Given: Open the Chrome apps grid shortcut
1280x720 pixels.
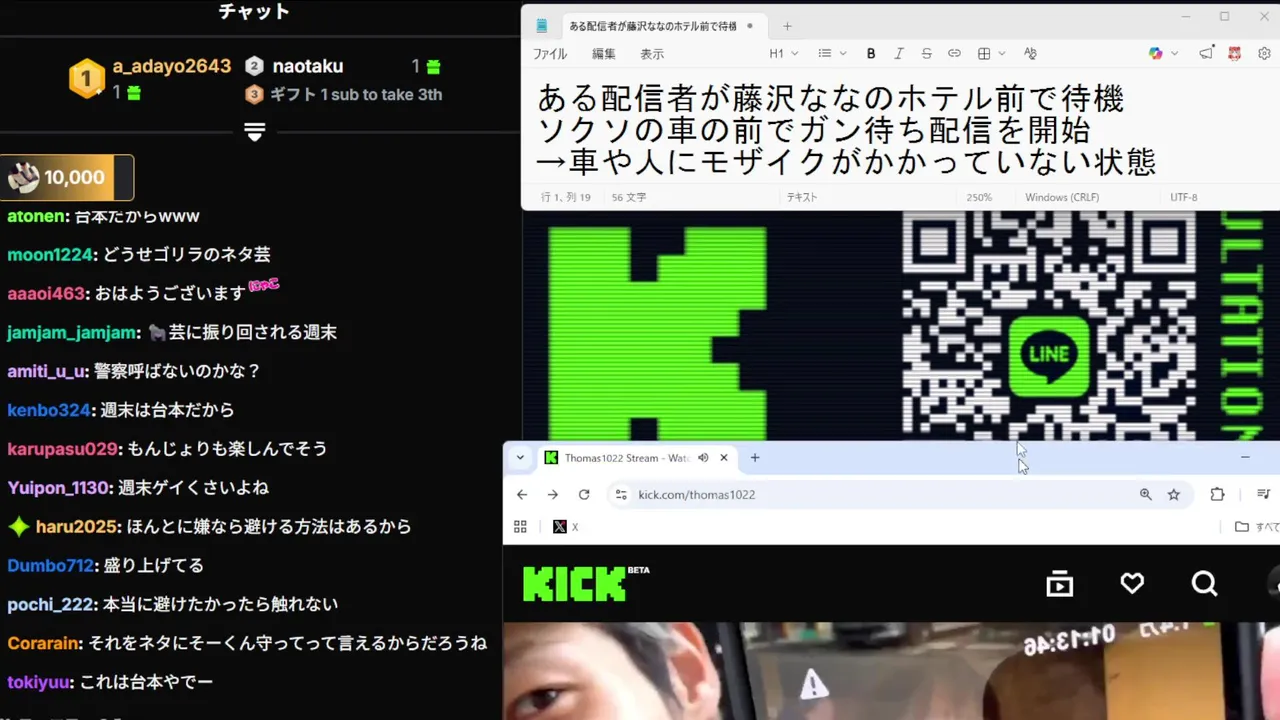Looking at the screenshot, I should (520, 526).
